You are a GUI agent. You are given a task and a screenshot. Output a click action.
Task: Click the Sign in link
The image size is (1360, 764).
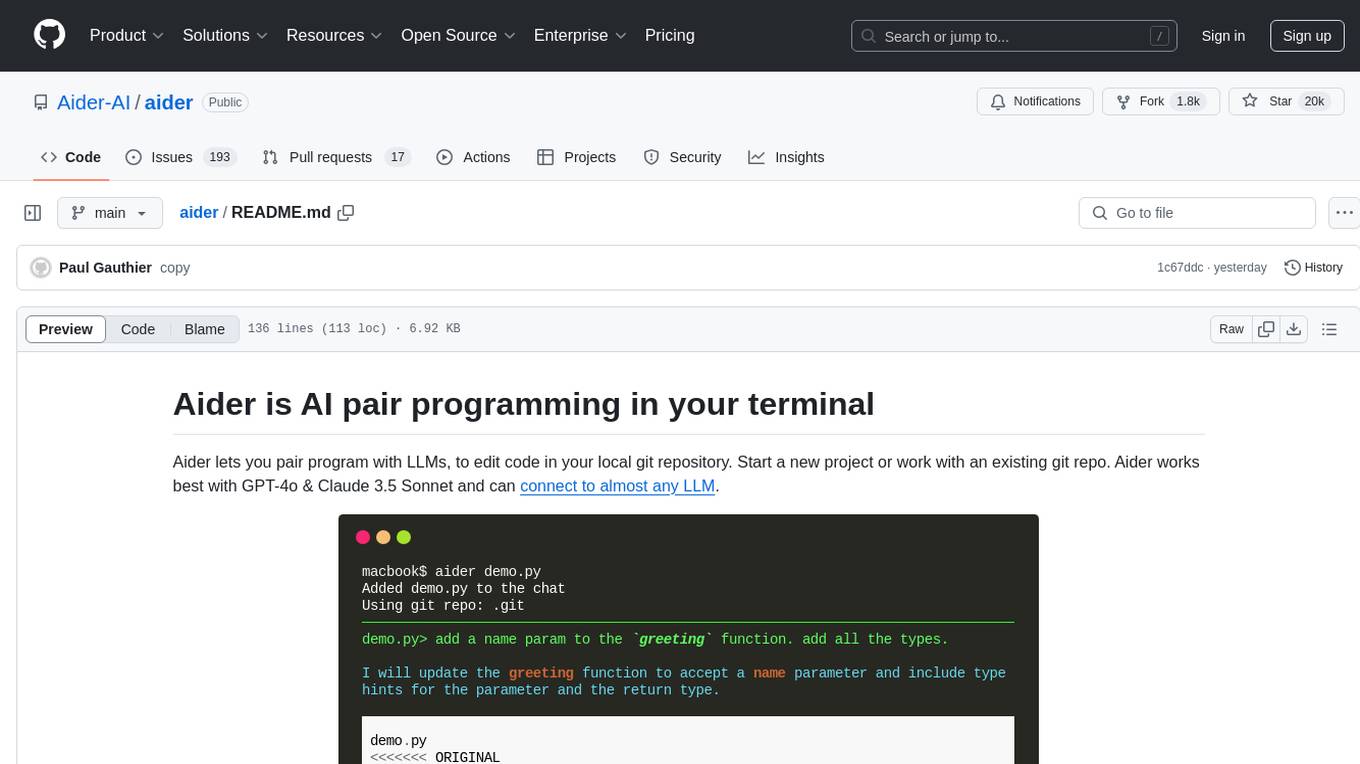(1223, 36)
